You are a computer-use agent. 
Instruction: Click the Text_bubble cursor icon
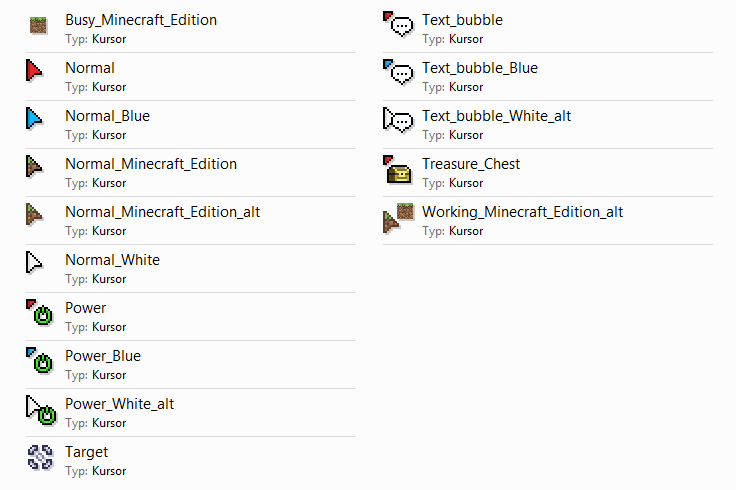399,24
